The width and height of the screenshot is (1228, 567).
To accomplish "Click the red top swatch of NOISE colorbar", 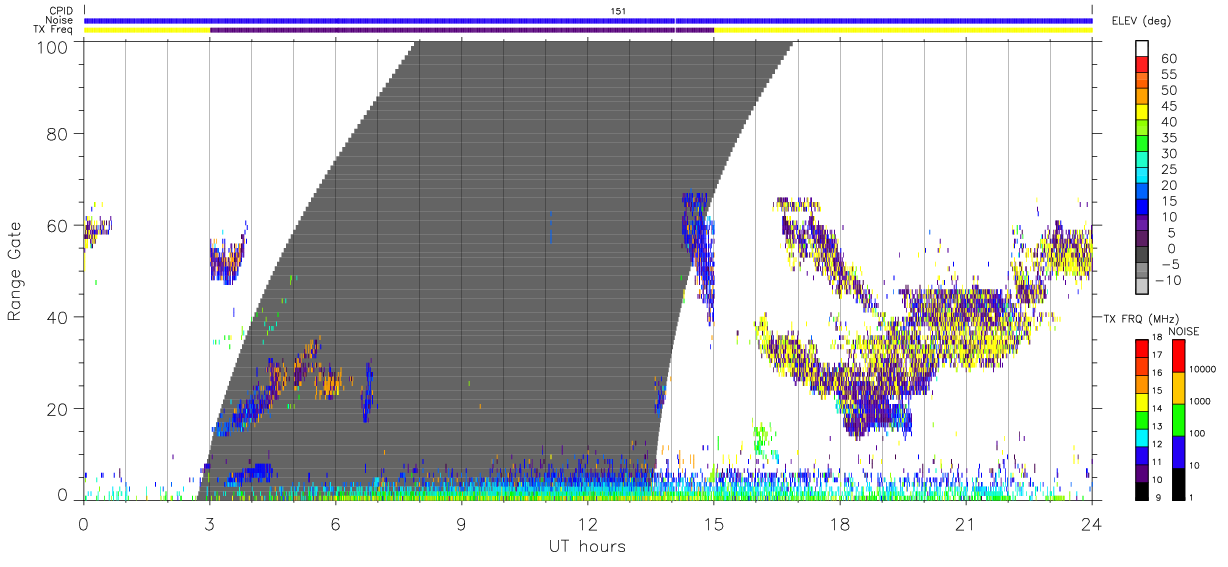I will tap(1179, 355).
